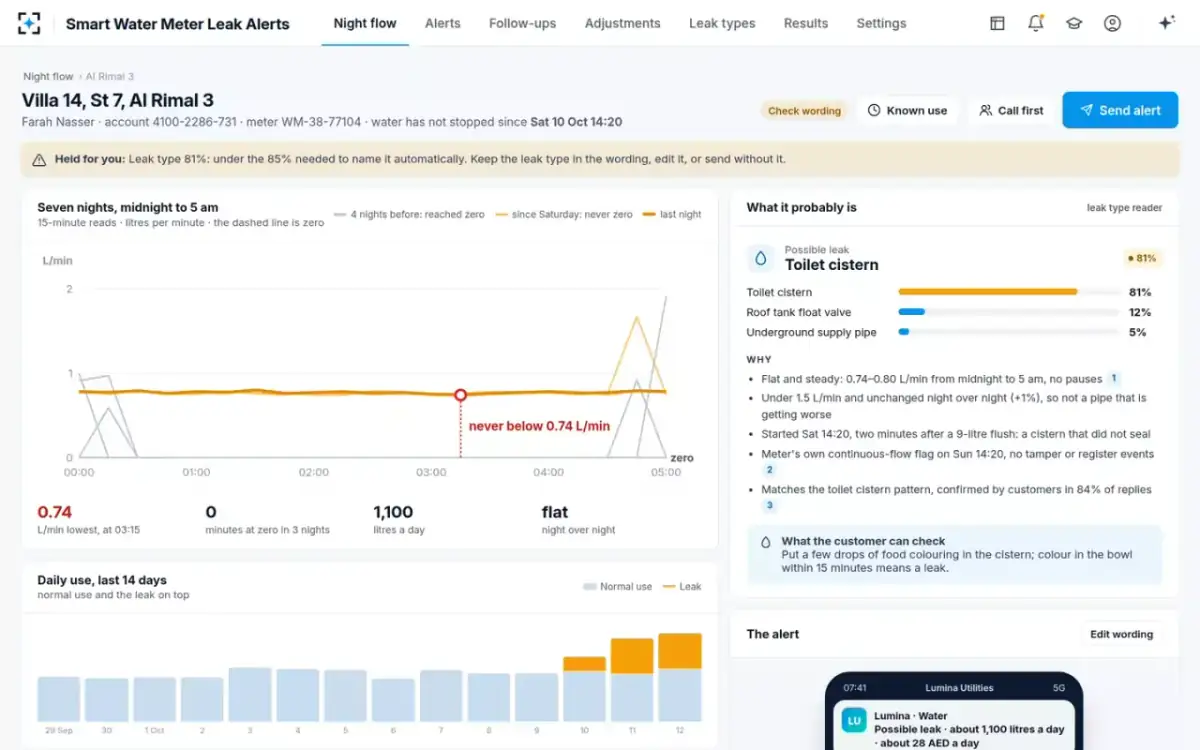Click the warning triangle in the held banner
This screenshot has height=750, width=1200.
(39, 159)
